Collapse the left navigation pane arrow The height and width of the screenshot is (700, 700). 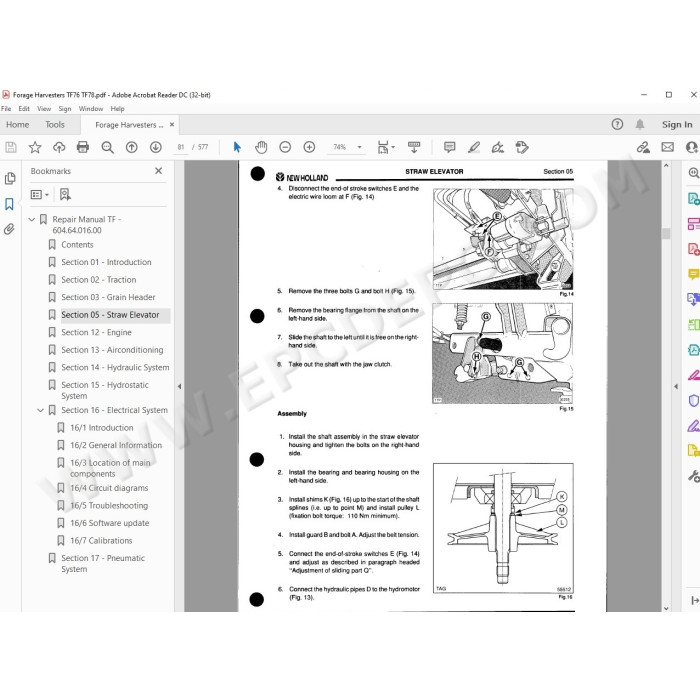179,386
